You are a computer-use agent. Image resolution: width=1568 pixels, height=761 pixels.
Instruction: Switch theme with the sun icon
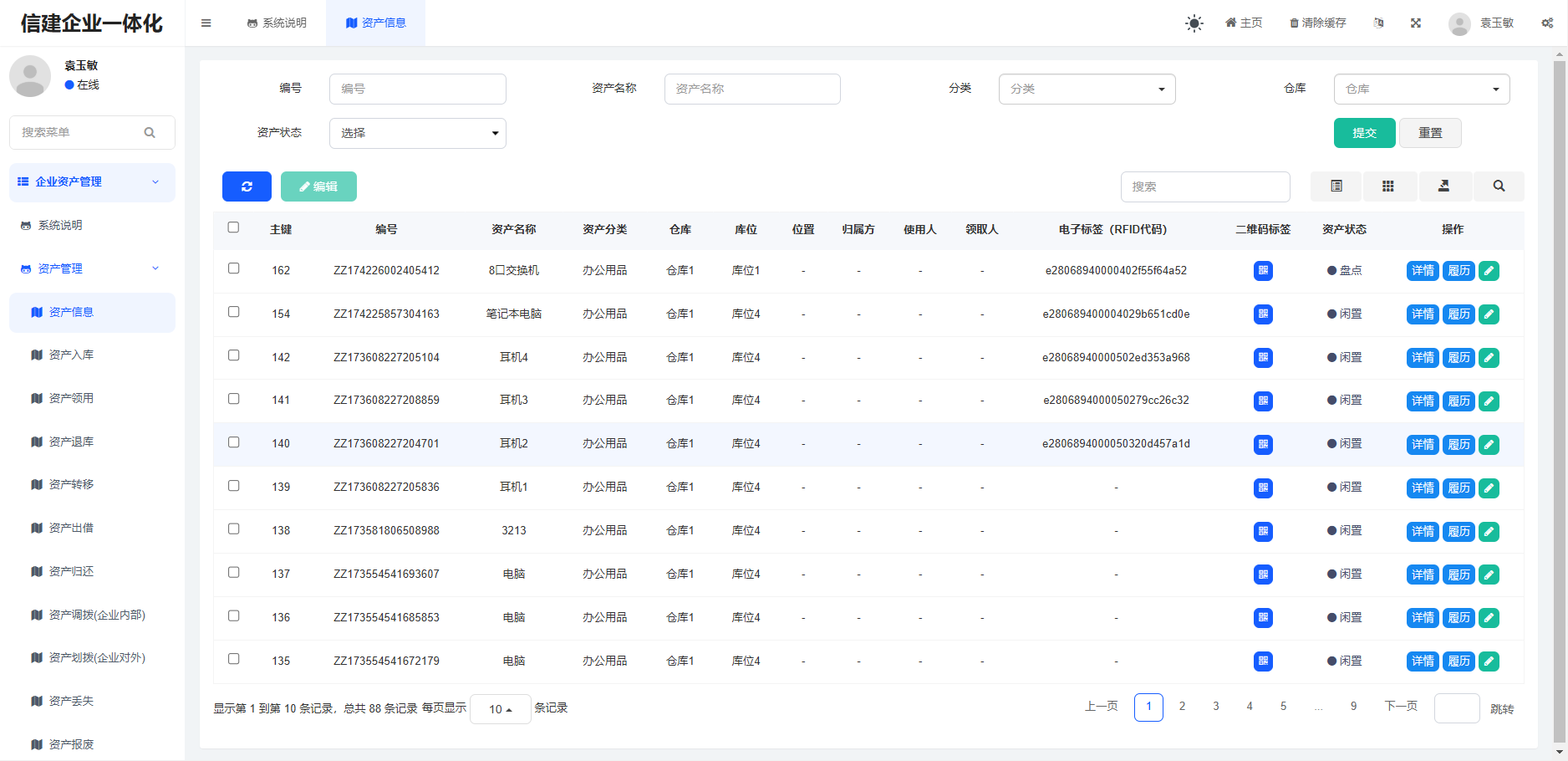point(1194,23)
